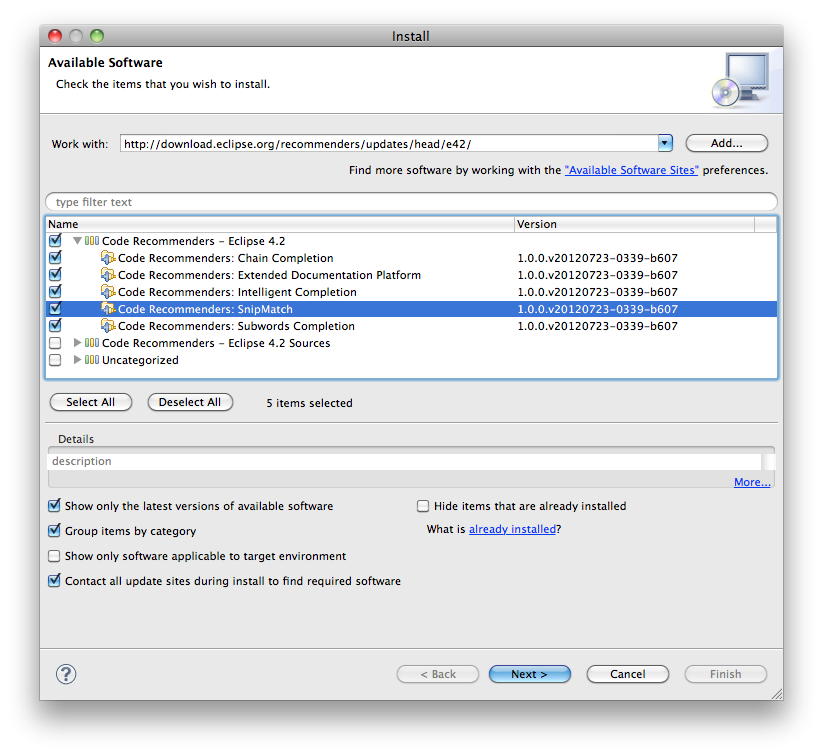Click the Code Recommenders Eclipse 4.2 category icon

point(92,241)
